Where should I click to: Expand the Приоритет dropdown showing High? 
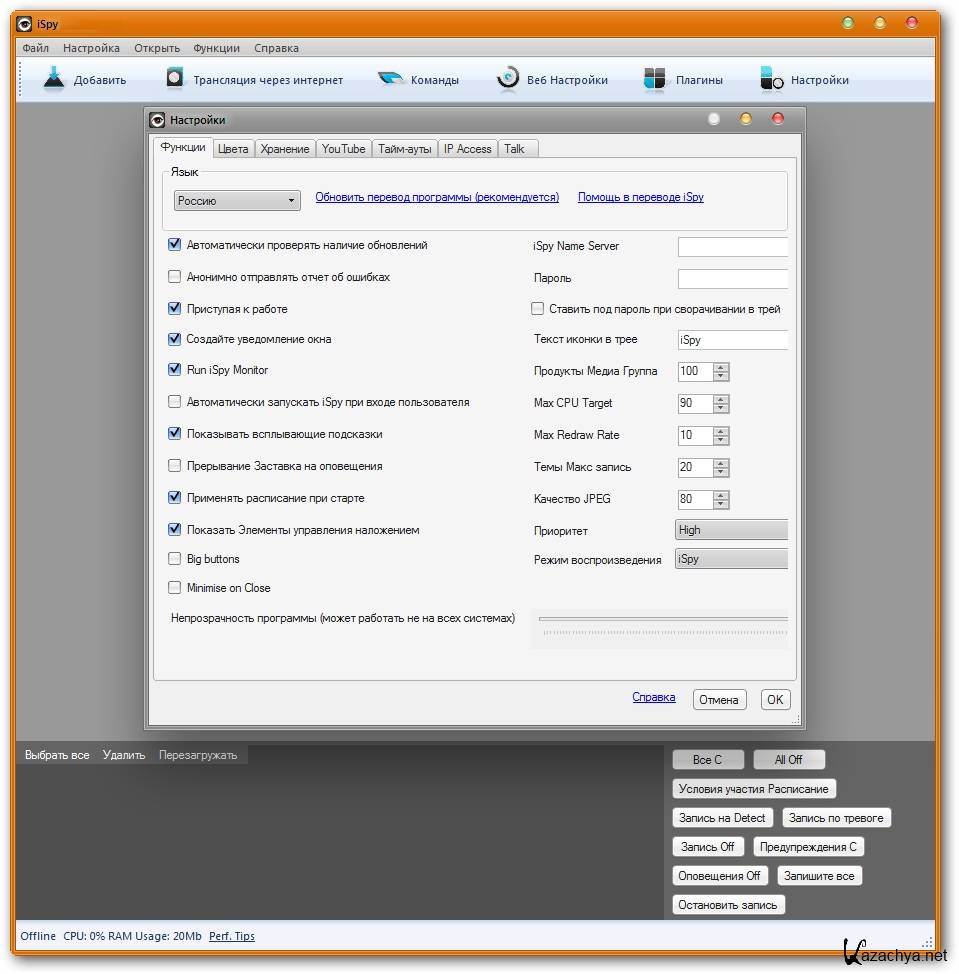pyautogui.click(x=731, y=530)
